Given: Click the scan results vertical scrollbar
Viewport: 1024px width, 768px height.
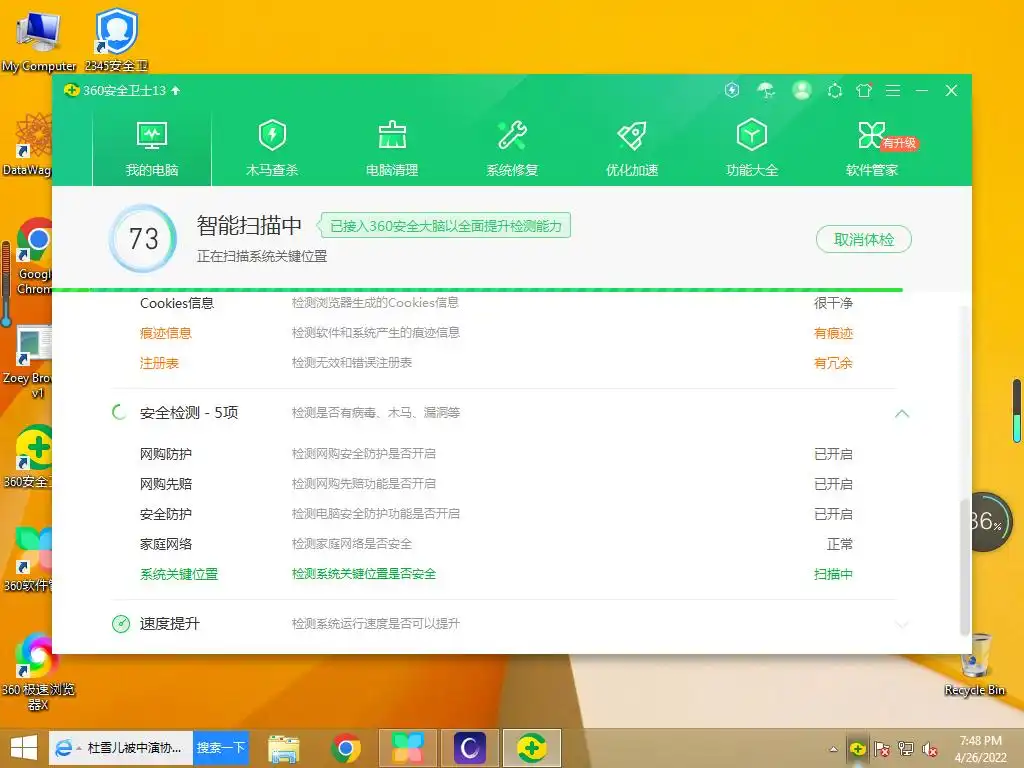Looking at the screenshot, I should click(x=964, y=567).
